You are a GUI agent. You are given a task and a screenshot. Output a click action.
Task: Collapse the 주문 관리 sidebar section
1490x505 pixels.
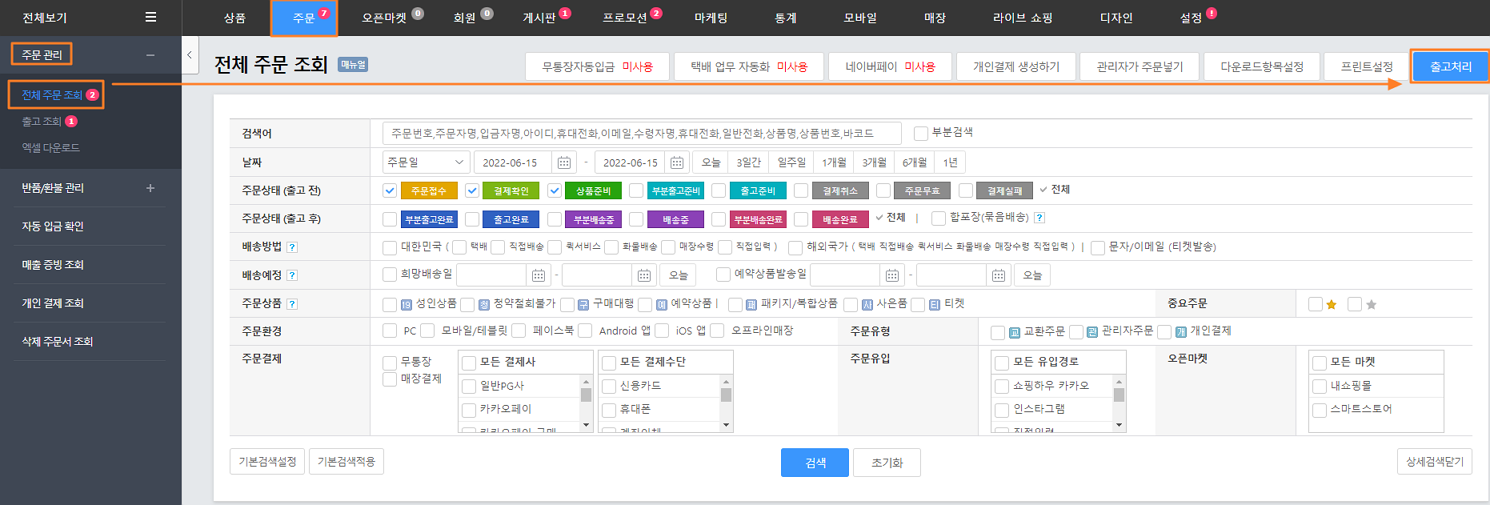click(x=150, y=55)
